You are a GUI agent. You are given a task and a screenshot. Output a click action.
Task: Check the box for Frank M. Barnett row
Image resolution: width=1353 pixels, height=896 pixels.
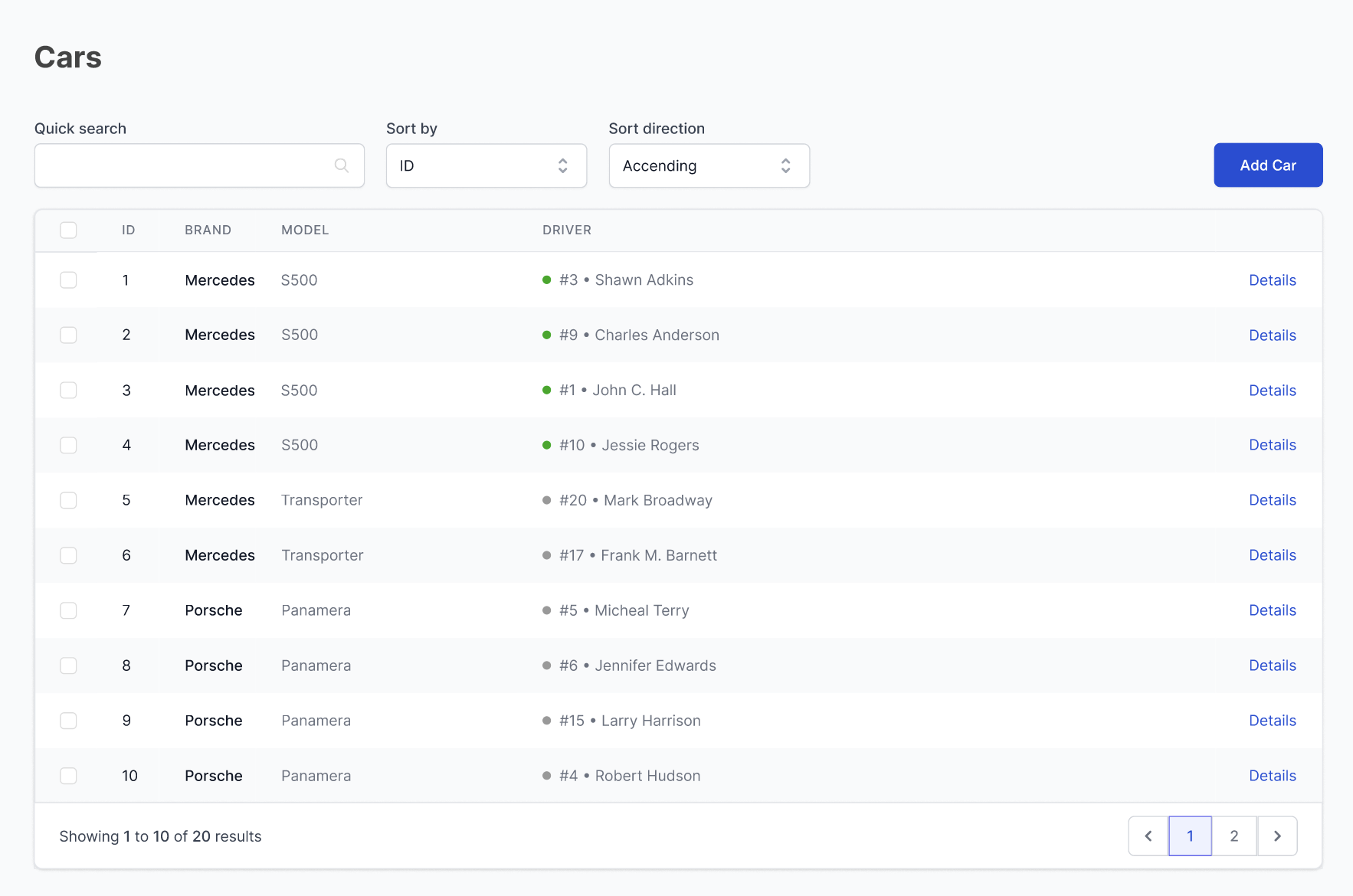tap(68, 556)
